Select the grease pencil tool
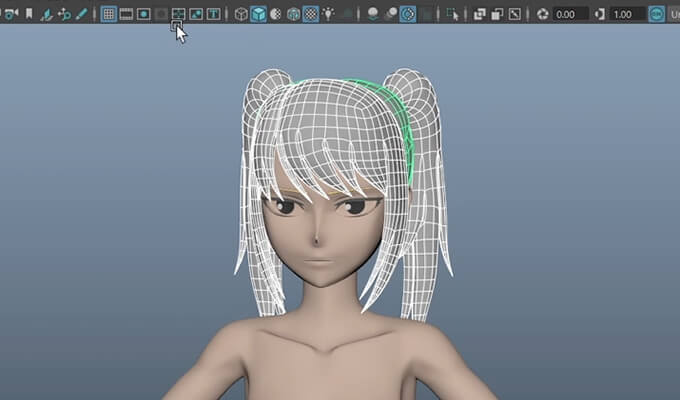Viewport: 680px width, 400px height. tap(81, 14)
